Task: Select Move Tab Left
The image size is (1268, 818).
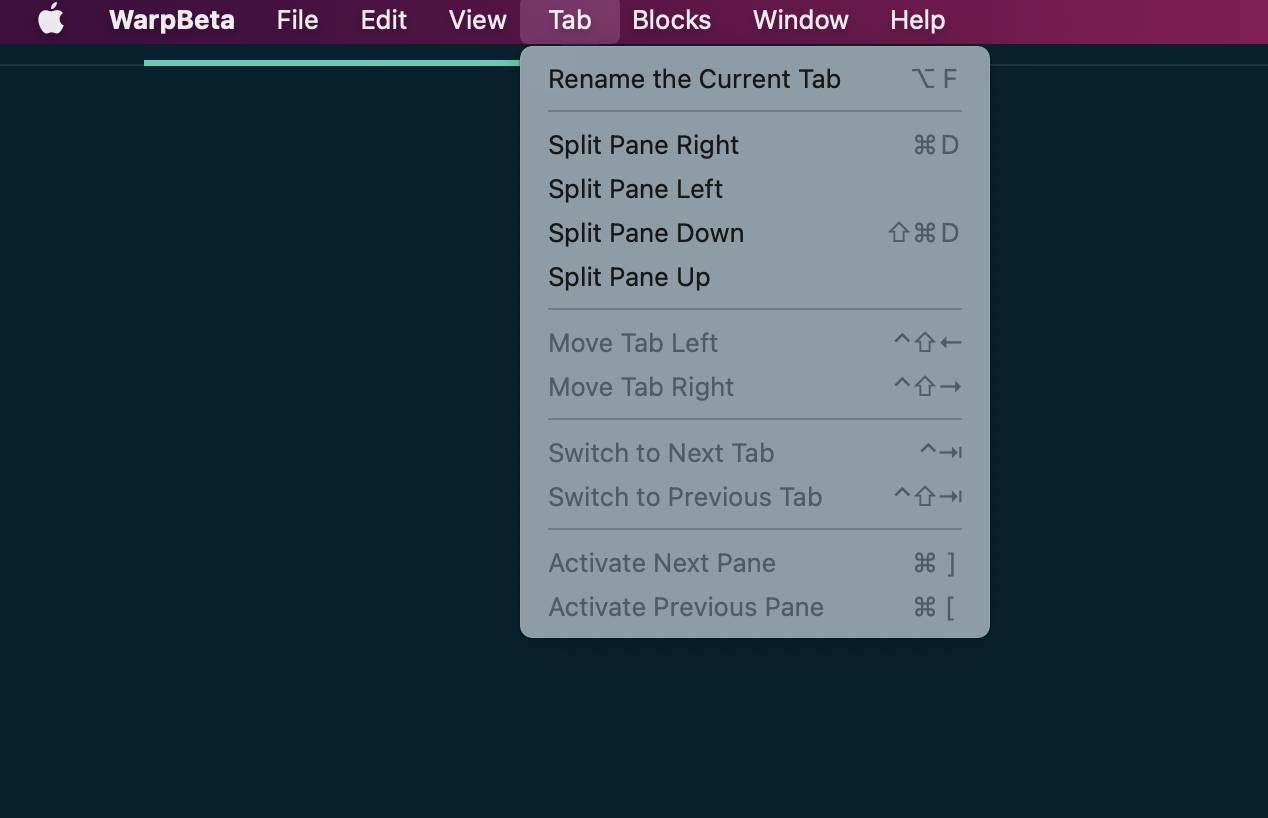Action: pyautogui.click(x=633, y=343)
